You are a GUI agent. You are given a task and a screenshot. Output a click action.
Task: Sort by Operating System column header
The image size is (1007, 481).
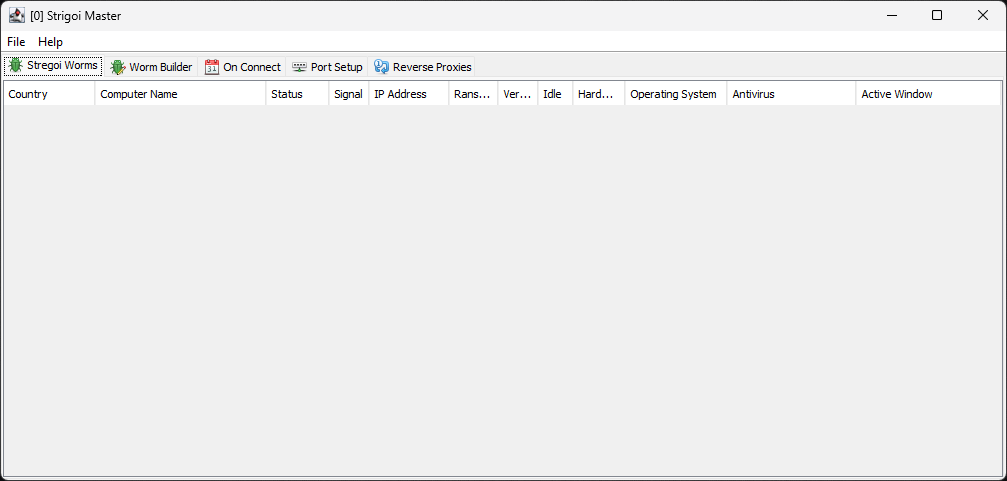point(676,94)
